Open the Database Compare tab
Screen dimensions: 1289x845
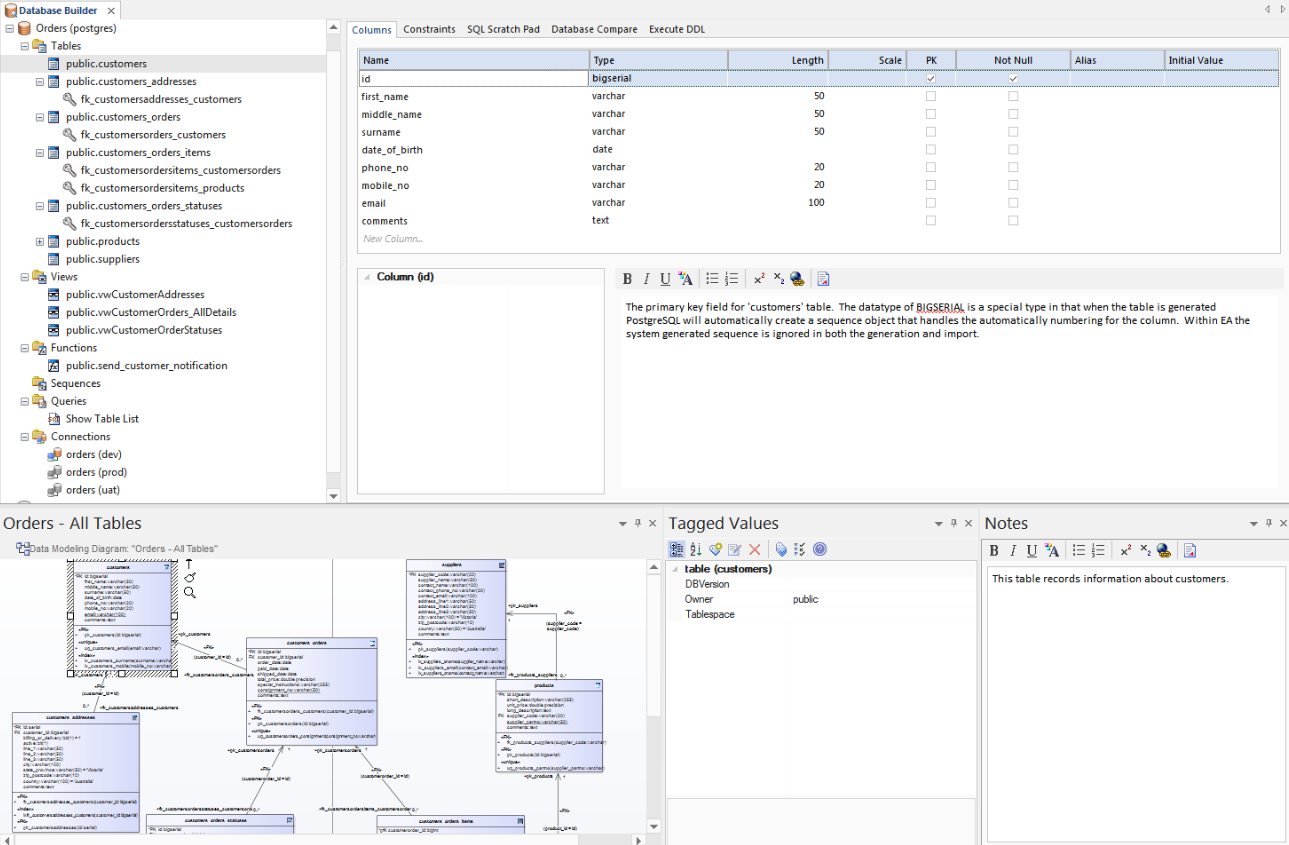[x=594, y=29]
